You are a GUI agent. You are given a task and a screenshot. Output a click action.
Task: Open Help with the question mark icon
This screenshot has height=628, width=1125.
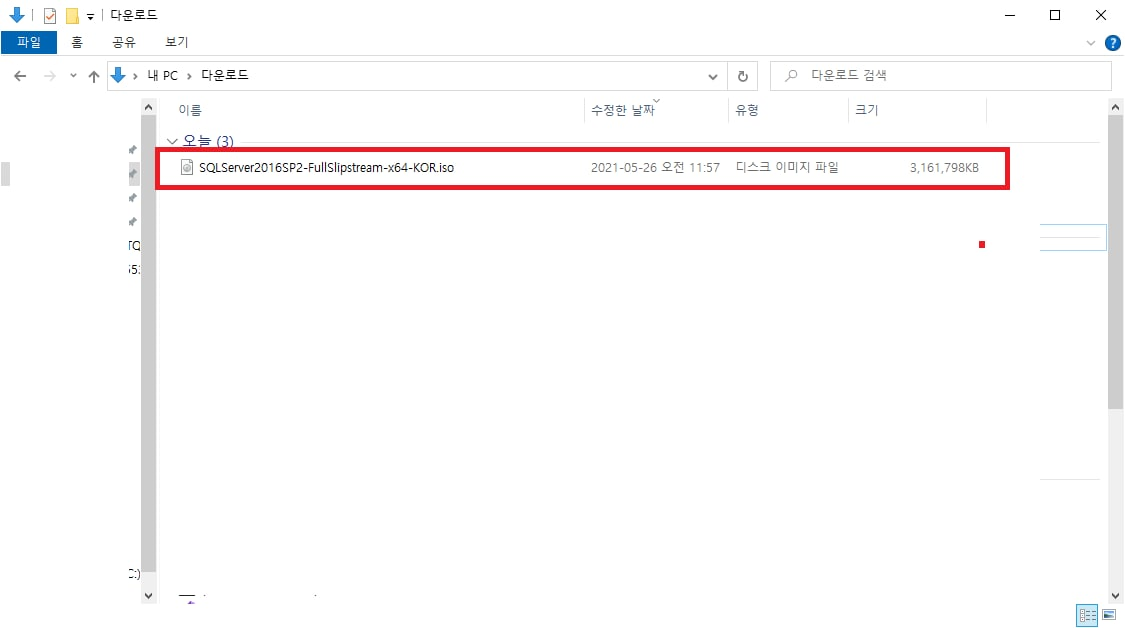click(x=1112, y=43)
